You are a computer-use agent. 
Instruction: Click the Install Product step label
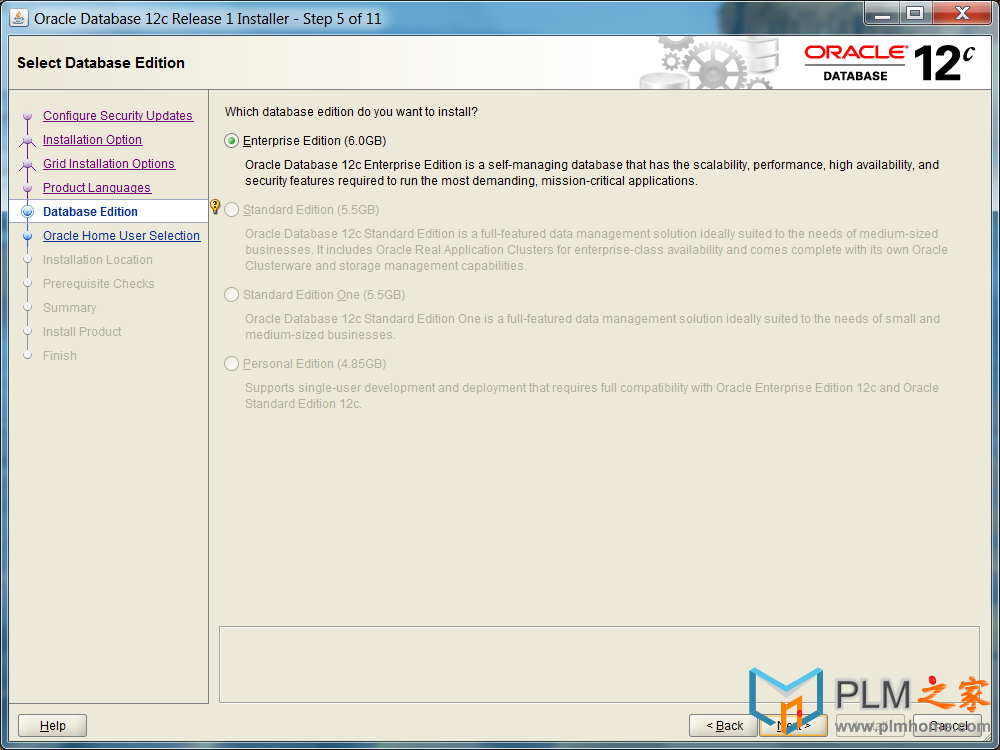(x=82, y=332)
